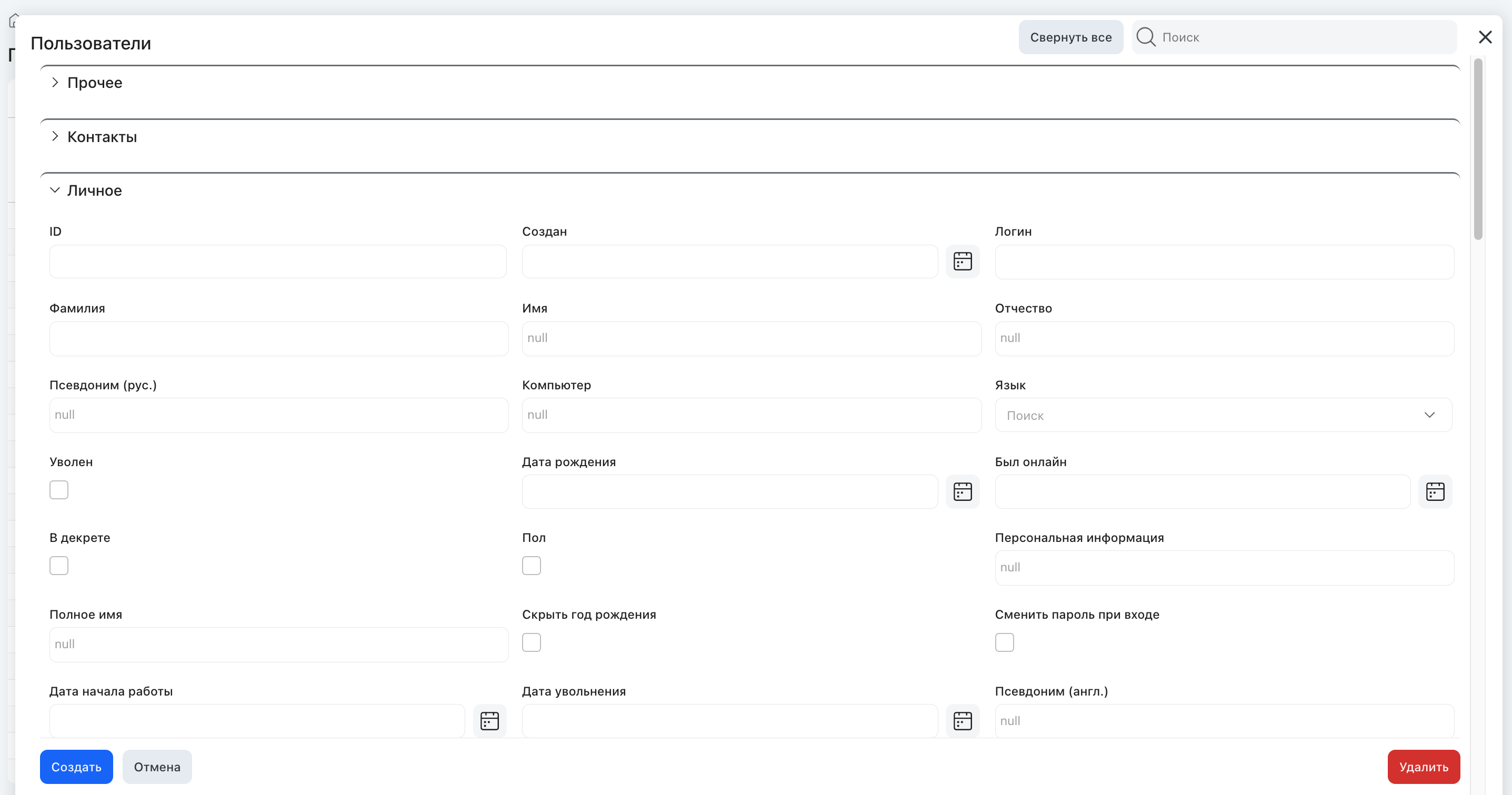This screenshot has height=795, width=1512.
Task: Click the Полное имя input field
Action: pyautogui.click(x=279, y=645)
